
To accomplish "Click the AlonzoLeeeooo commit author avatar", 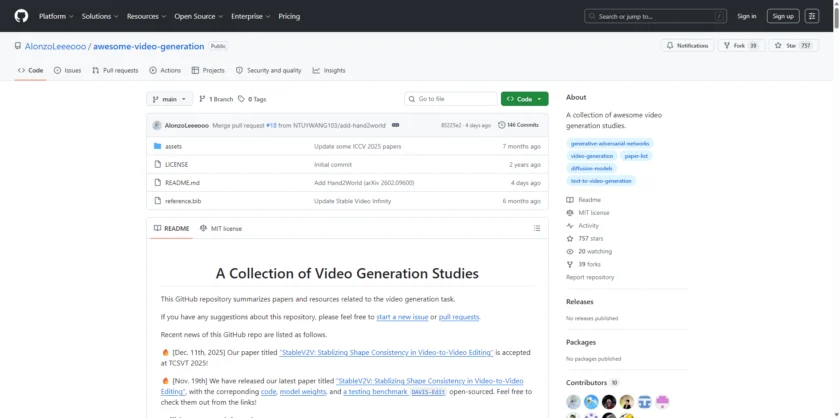I will (157, 125).
